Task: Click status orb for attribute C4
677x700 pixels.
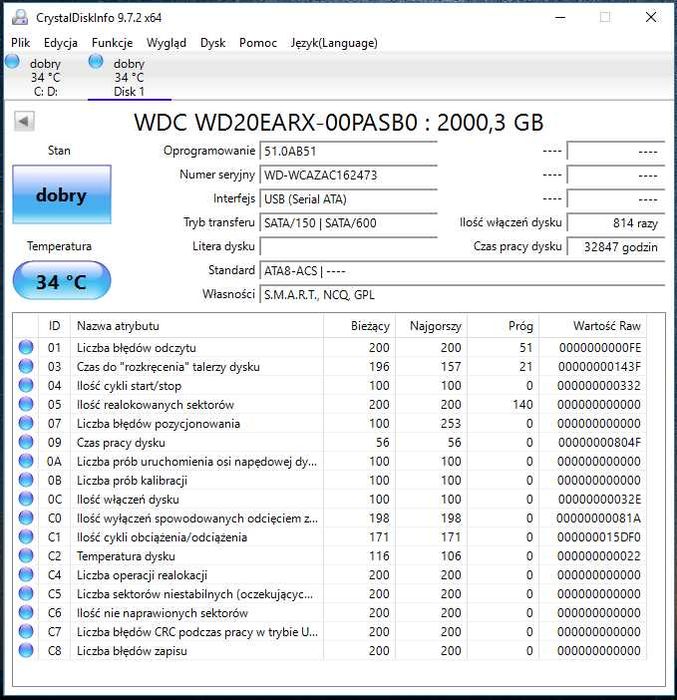Action: (x=26, y=575)
